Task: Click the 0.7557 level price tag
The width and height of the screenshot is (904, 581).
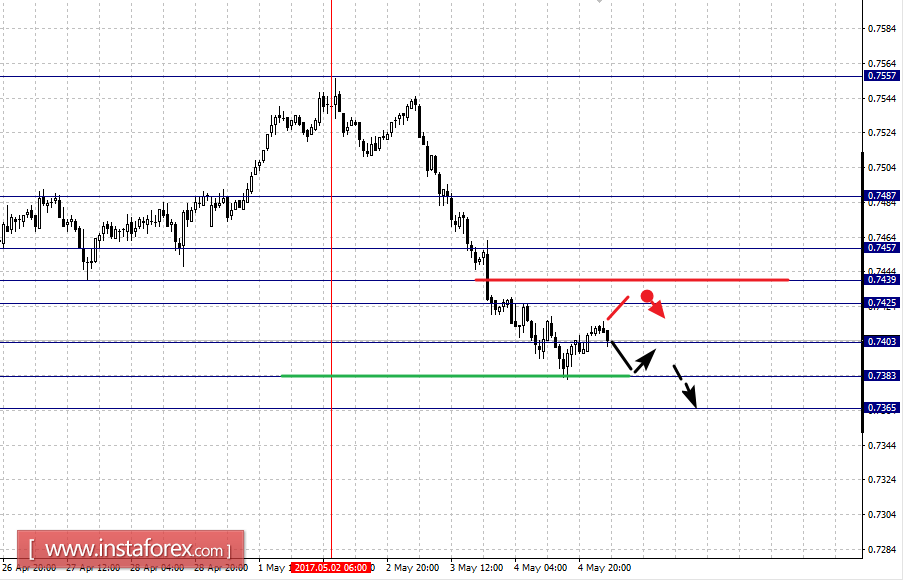Action: click(x=882, y=76)
